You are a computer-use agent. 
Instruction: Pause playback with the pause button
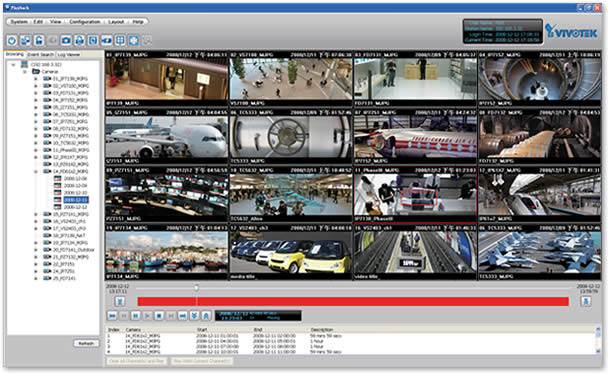click(136, 316)
